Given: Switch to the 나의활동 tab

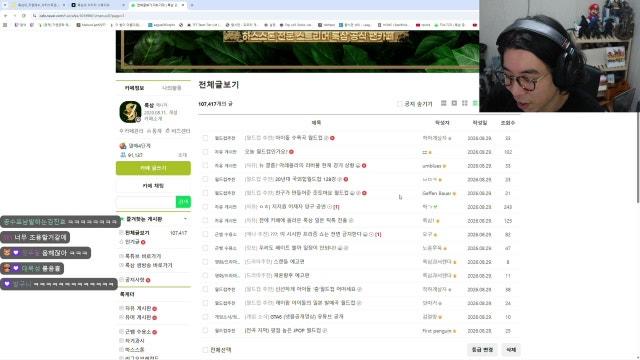Looking at the screenshot, I should 172,88.
